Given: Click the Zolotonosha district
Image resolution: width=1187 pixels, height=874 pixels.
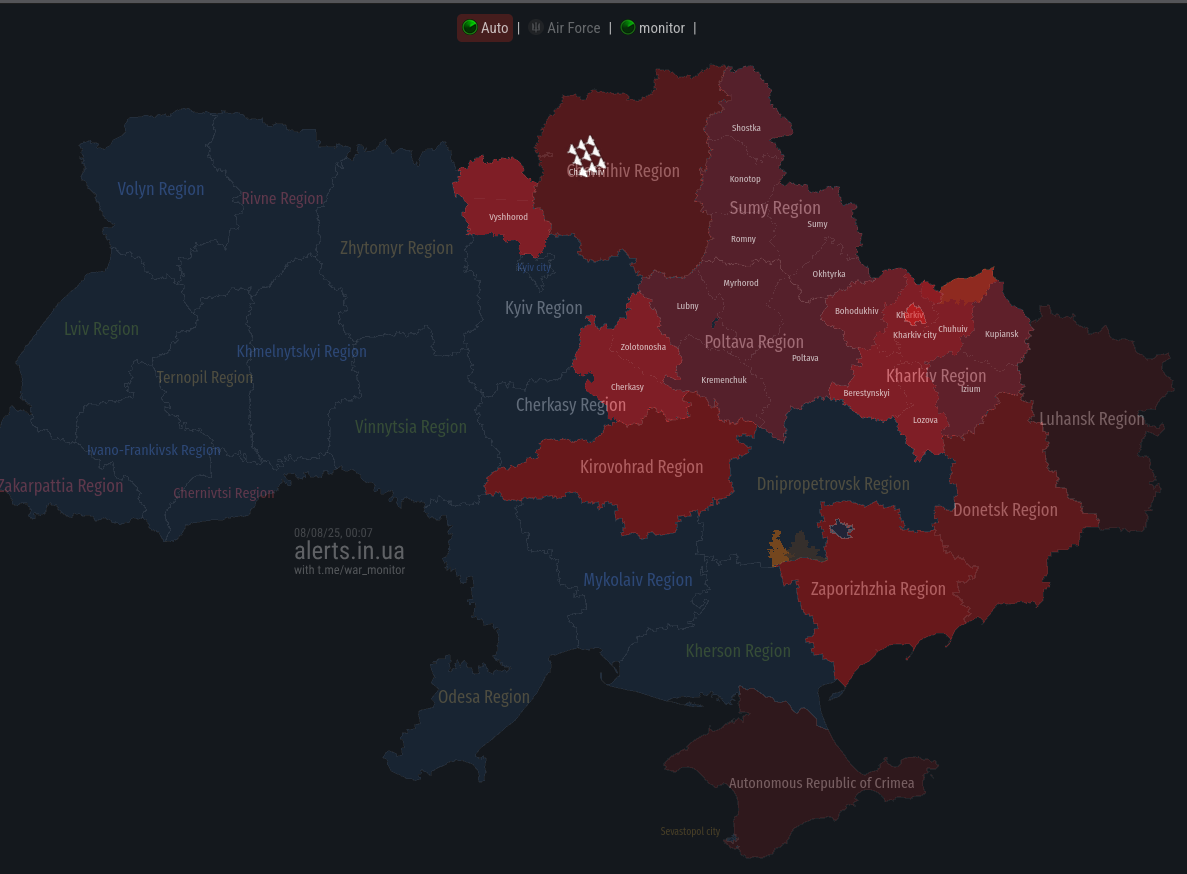Looking at the screenshot, I should (643, 347).
